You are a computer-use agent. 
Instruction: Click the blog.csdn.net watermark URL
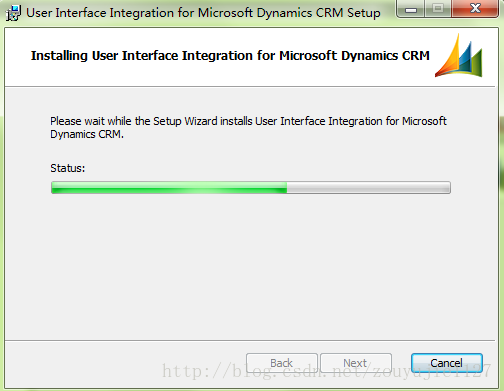327,371
